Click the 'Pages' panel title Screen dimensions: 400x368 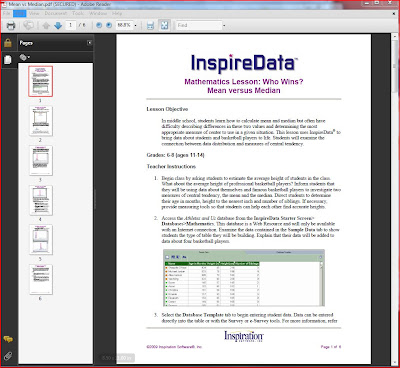coord(26,43)
